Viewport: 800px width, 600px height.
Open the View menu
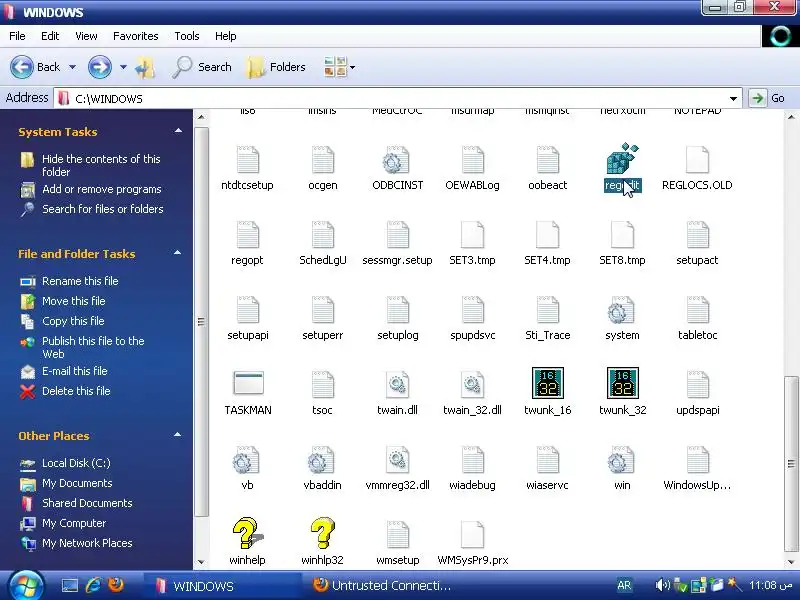point(86,36)
